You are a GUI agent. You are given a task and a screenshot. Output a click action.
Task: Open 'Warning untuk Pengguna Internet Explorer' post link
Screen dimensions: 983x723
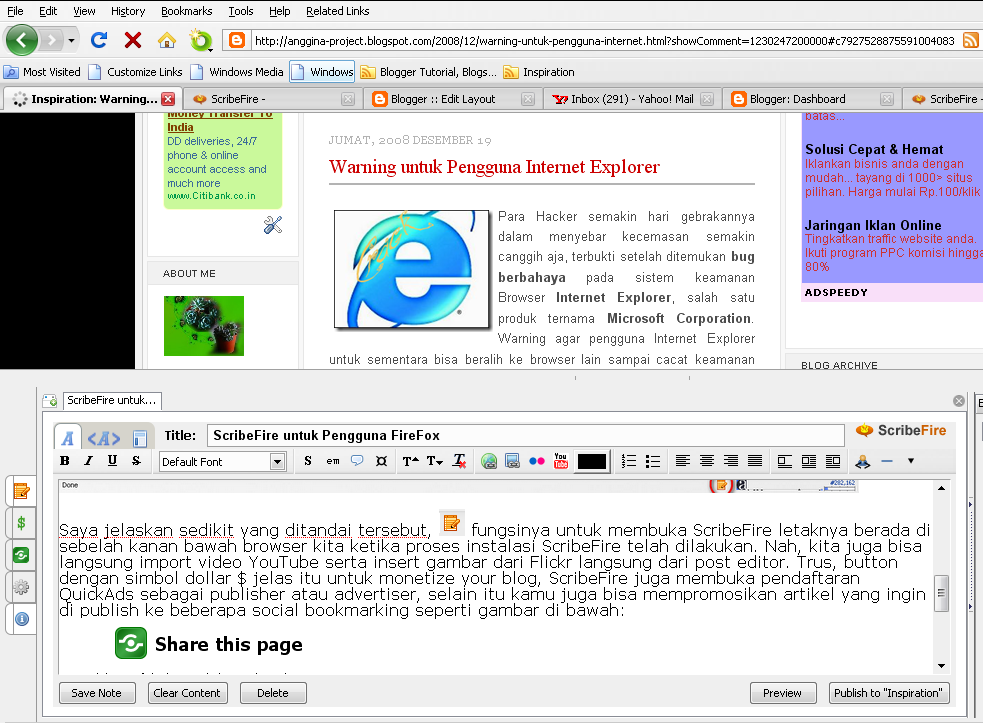pos(494,167)
